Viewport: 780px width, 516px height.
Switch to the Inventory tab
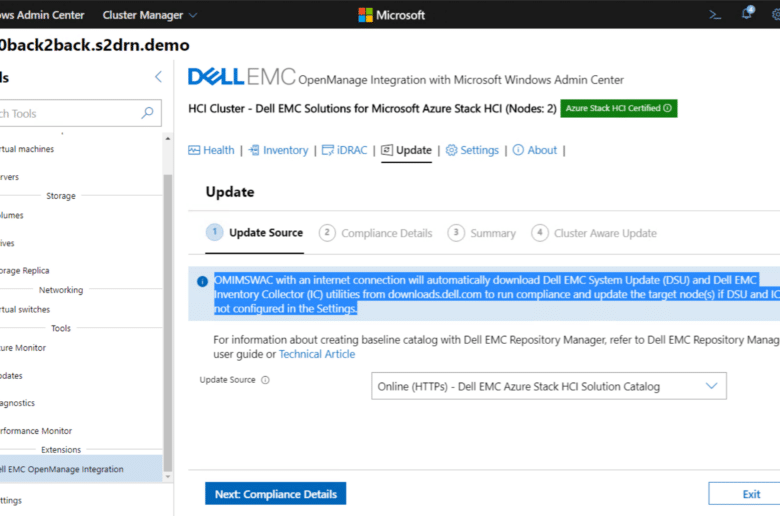coord(279,150)
